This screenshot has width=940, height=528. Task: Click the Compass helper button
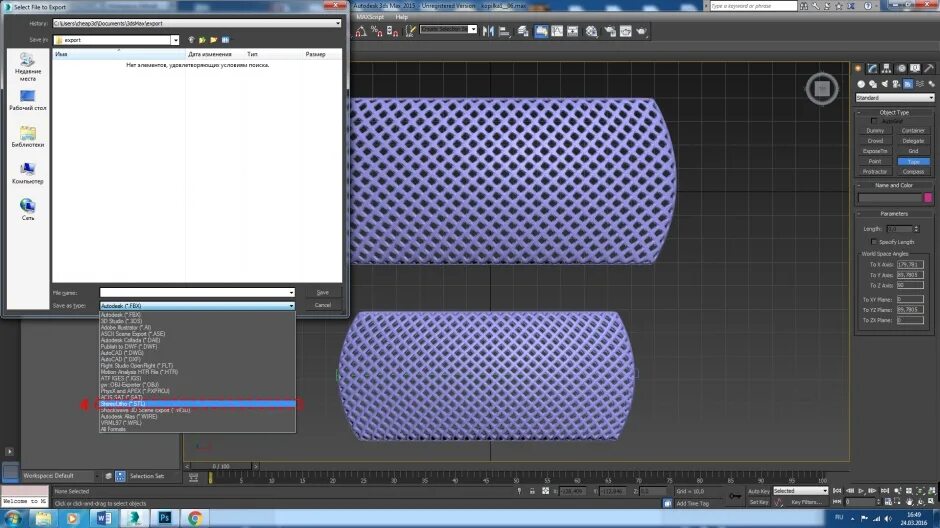914,172
